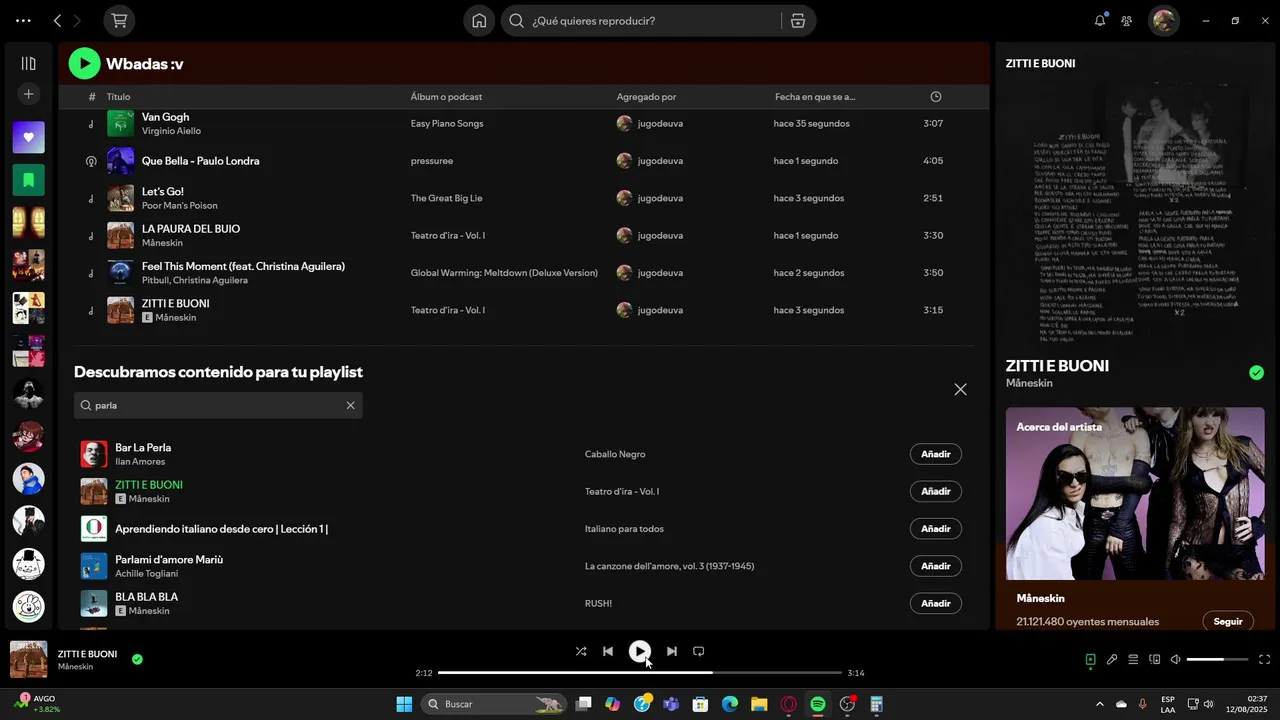This screenshot has height=720, width=1280.
Task: Toggle shuffle playback
Action: point(581,651)
